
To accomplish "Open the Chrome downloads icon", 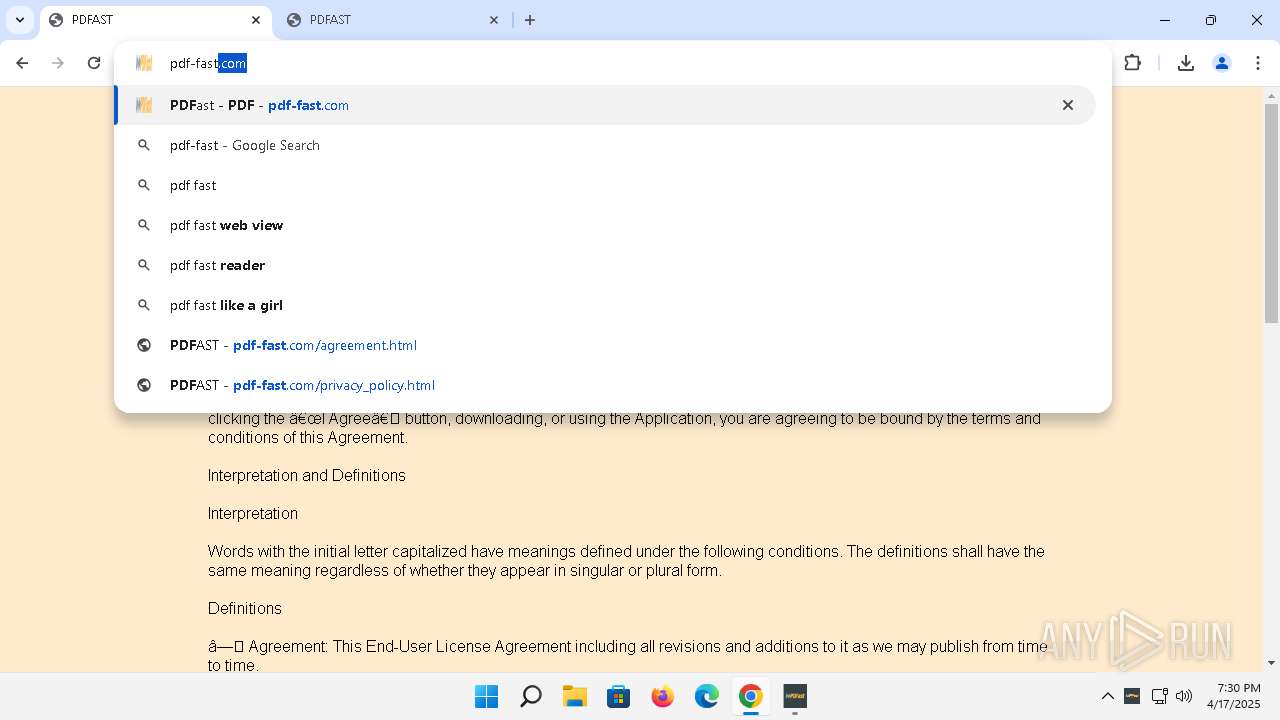I will click(1186, 63).
